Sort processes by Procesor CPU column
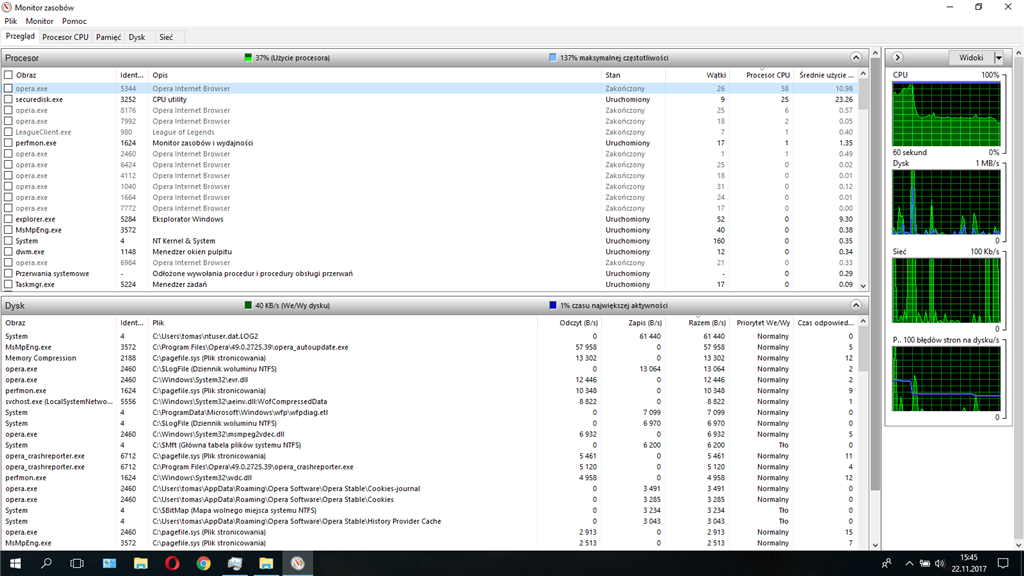The height and width of the screenshot is (576, 1024). click(761, 75)
